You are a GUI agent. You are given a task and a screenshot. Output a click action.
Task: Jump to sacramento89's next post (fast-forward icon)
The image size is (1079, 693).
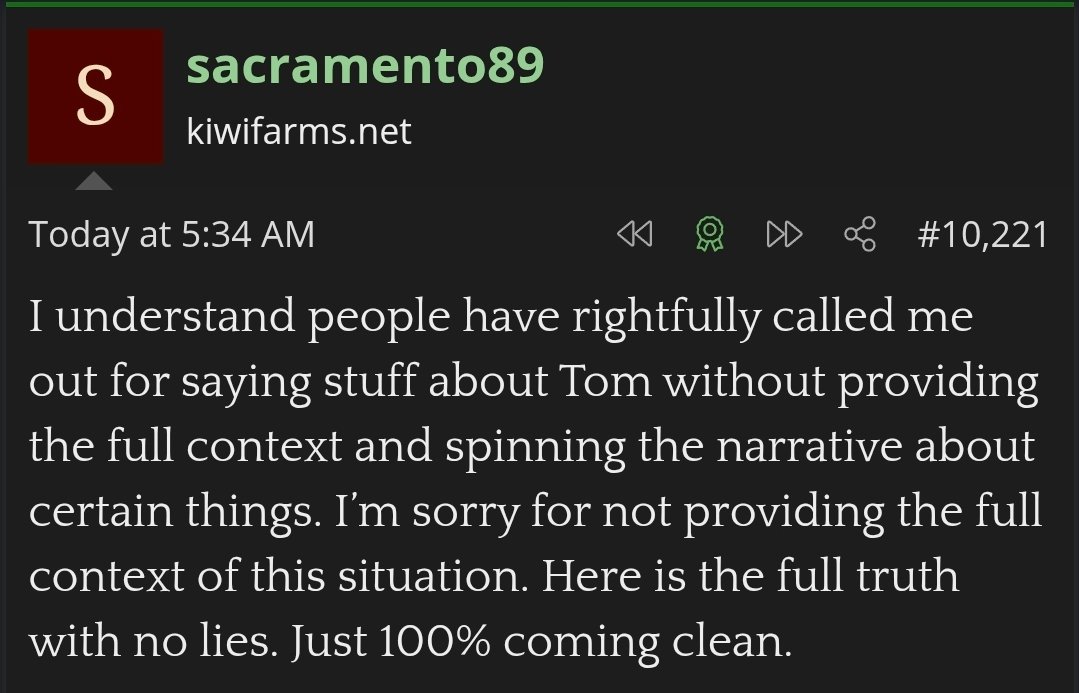[784, 235]
